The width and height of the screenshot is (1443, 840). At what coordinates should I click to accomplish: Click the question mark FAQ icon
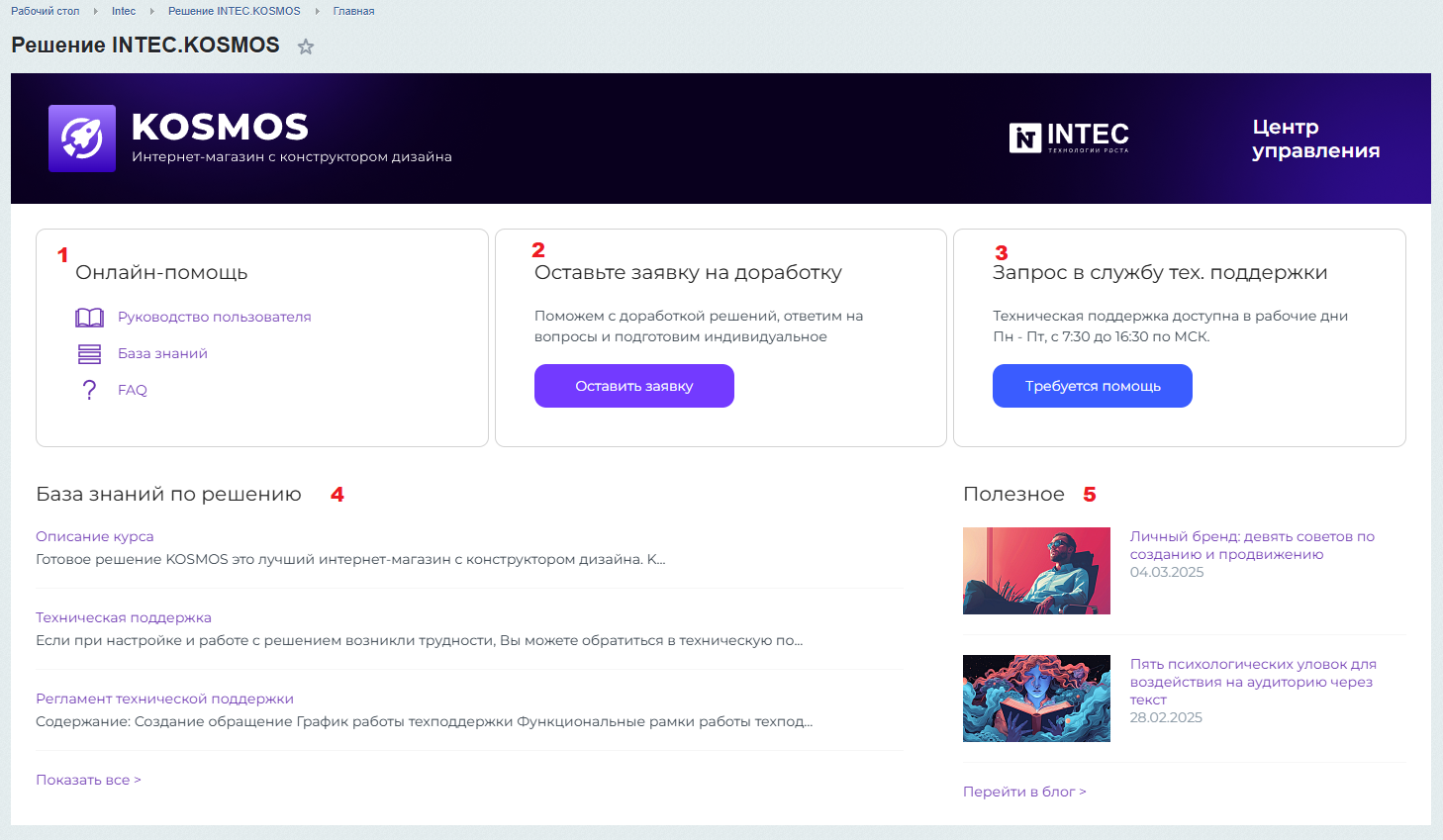(x=89, y=390)
